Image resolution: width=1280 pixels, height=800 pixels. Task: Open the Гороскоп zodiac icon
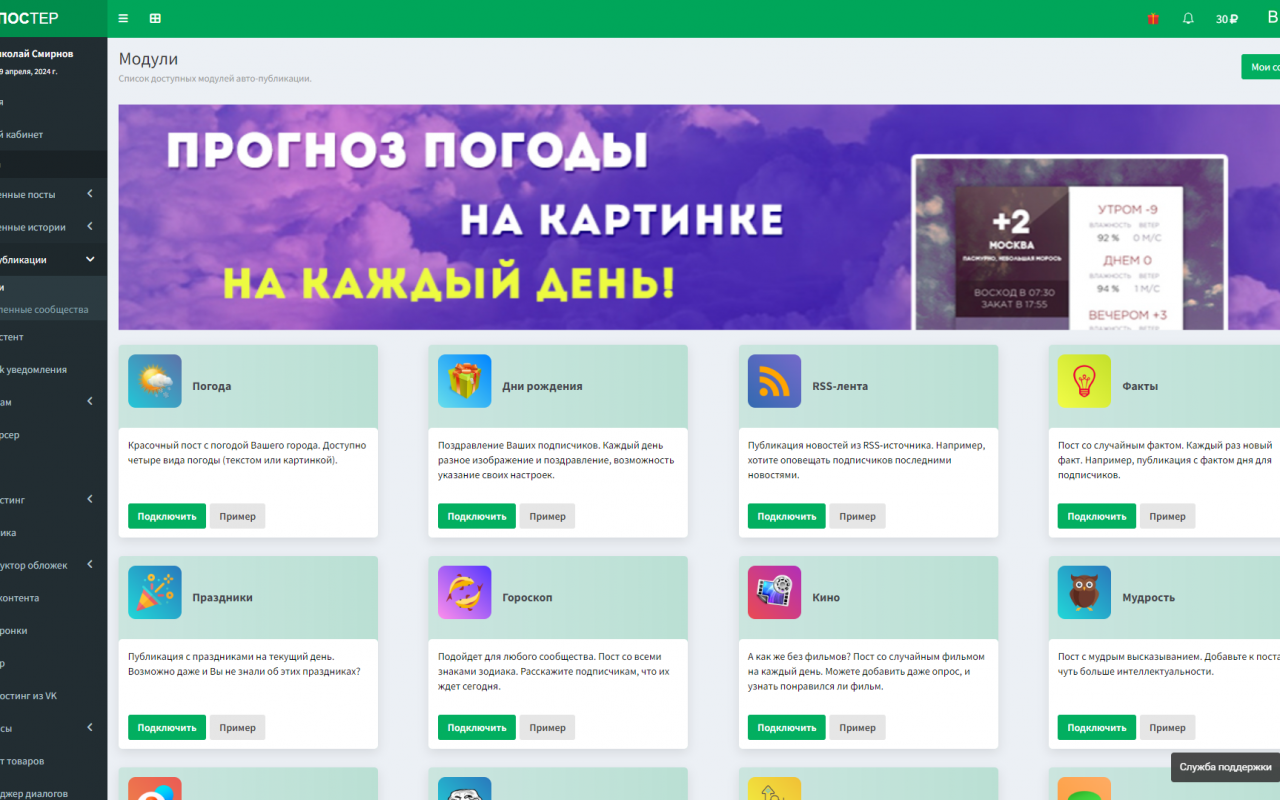point(465,592)
